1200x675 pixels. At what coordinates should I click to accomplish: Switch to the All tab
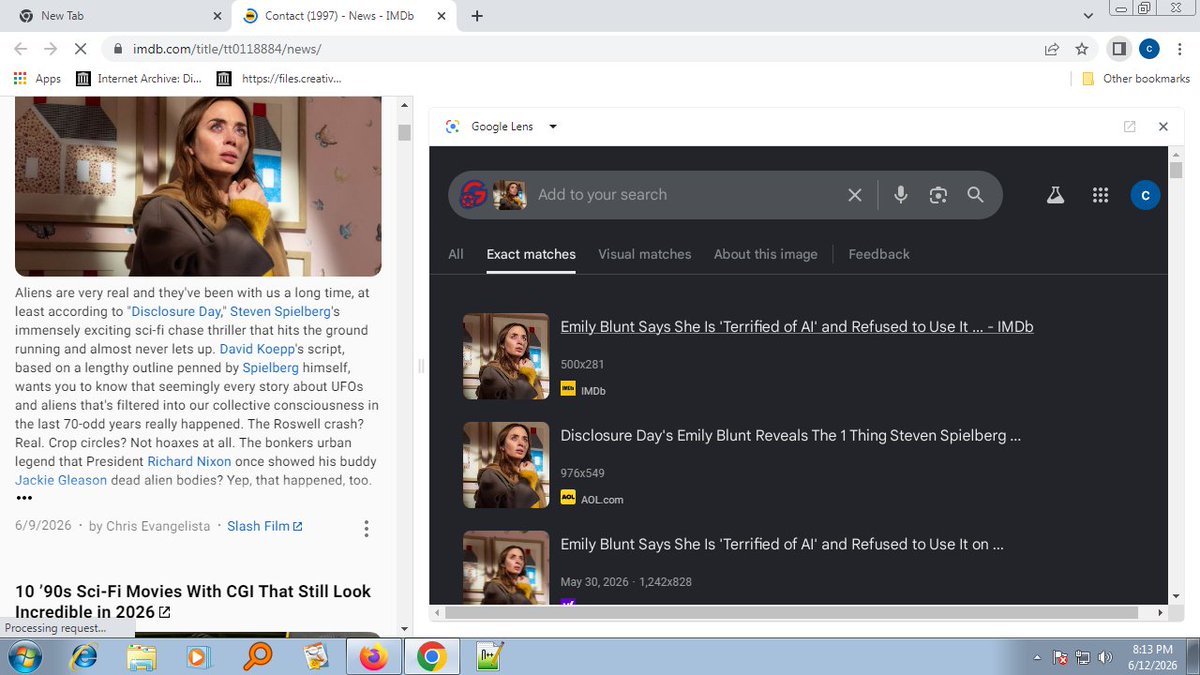coord(456,254)
